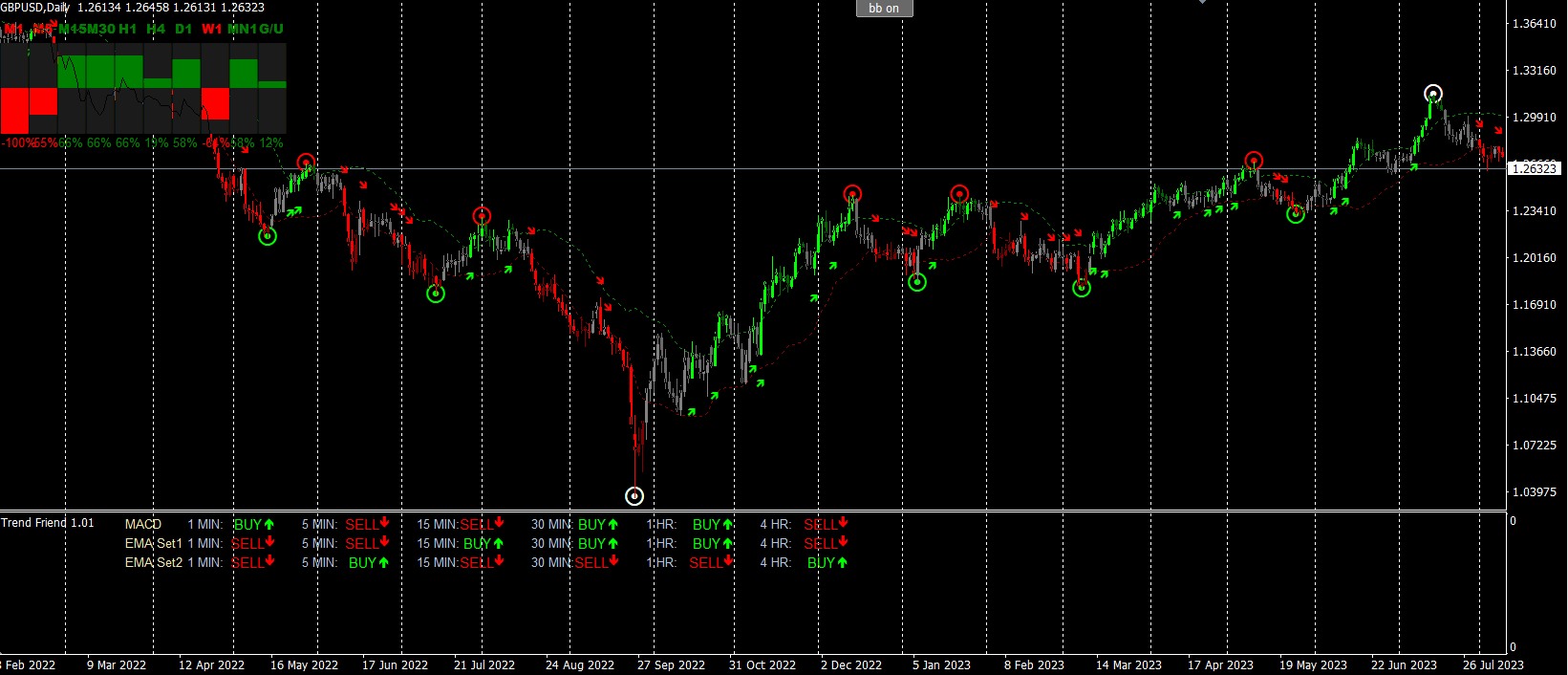Click the 19% strength value
The image size is (1568, 675).
(157, 142)
